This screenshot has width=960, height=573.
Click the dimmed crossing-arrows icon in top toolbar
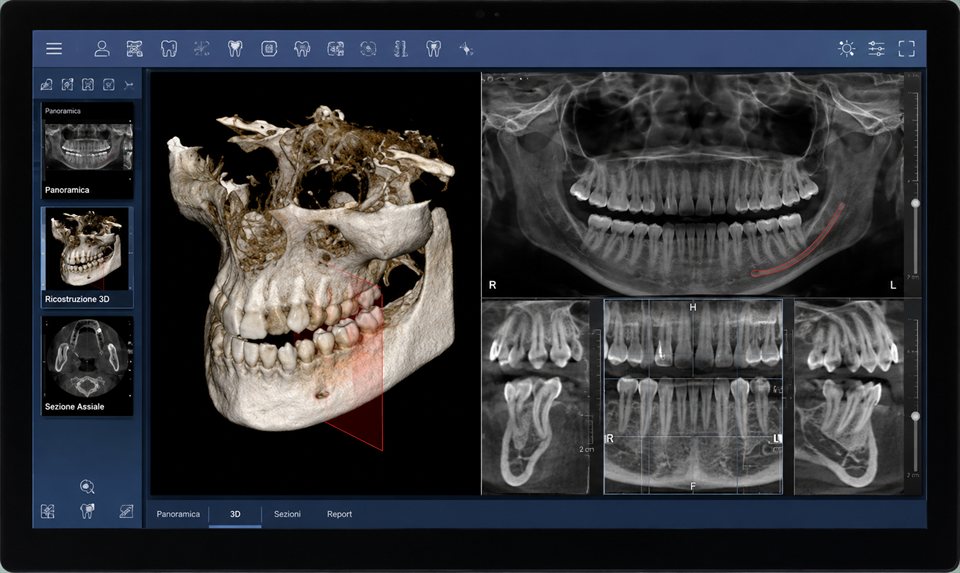201,48
